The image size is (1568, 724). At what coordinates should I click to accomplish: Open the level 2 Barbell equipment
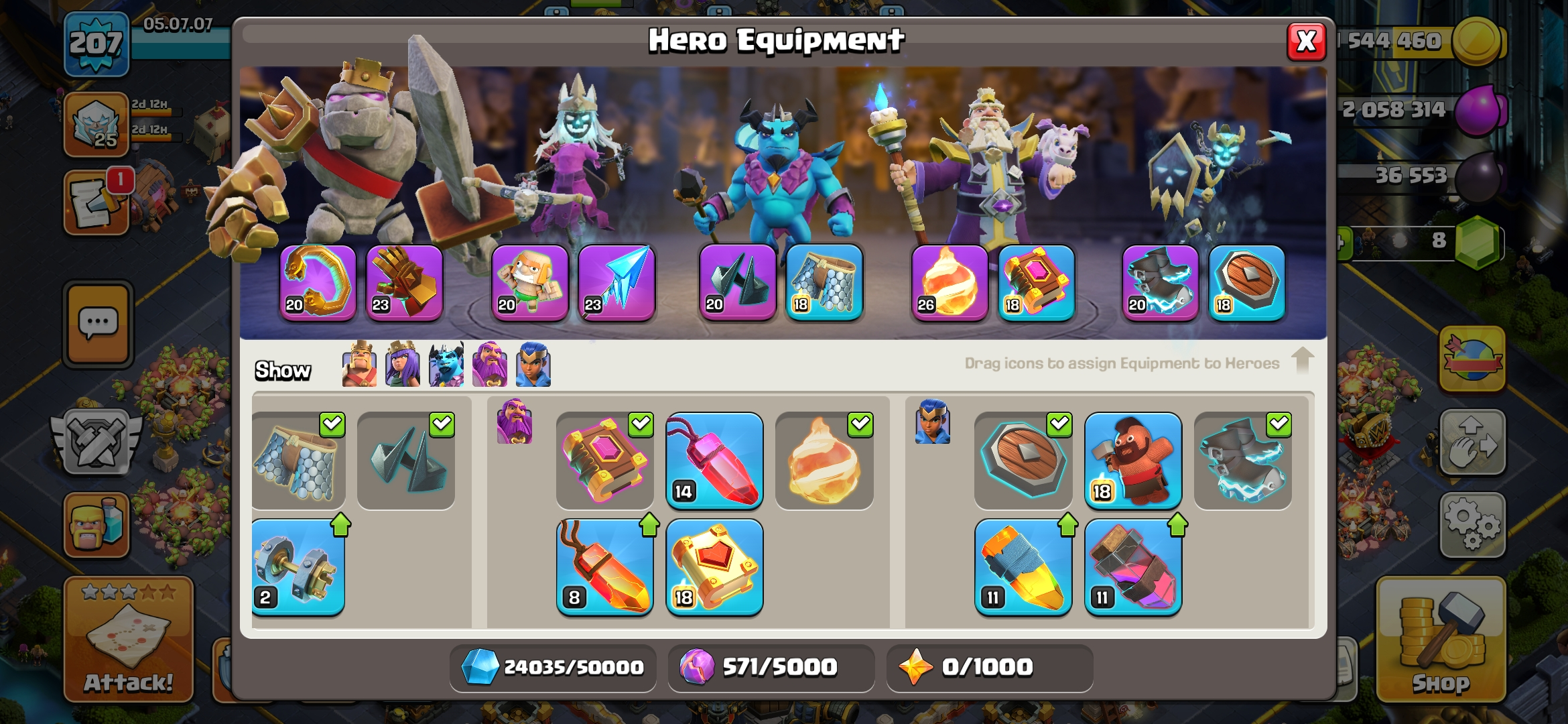(298, 567)
